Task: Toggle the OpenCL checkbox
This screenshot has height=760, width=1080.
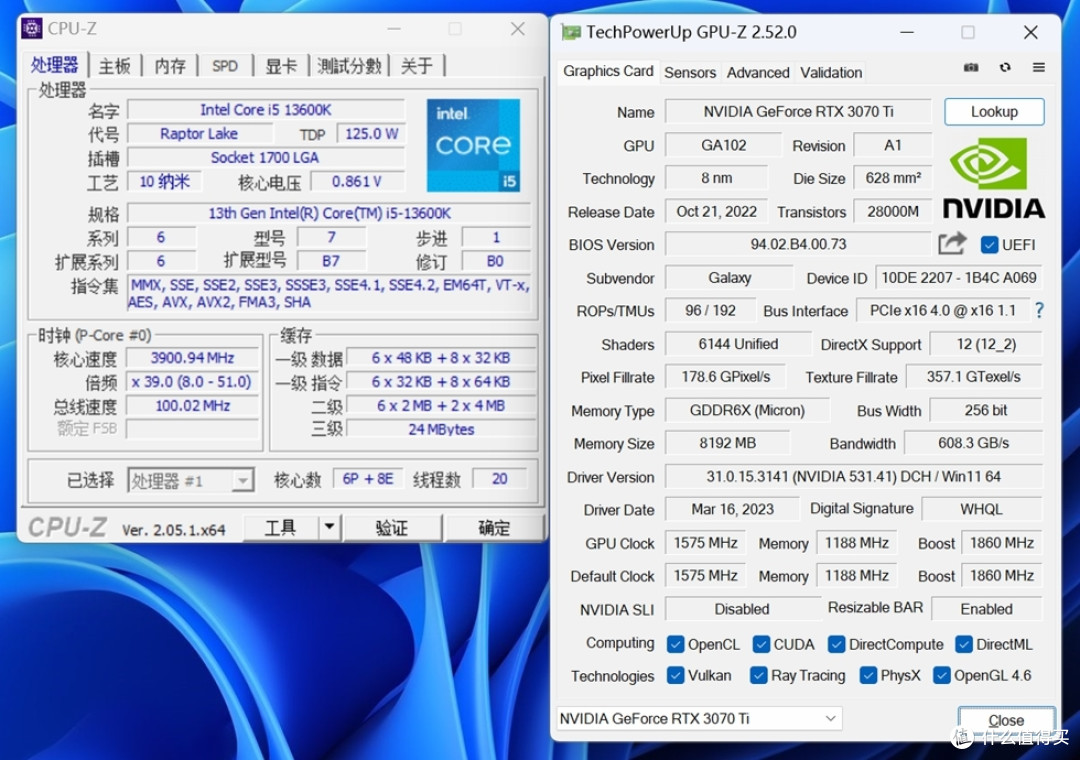Action: 675,644
